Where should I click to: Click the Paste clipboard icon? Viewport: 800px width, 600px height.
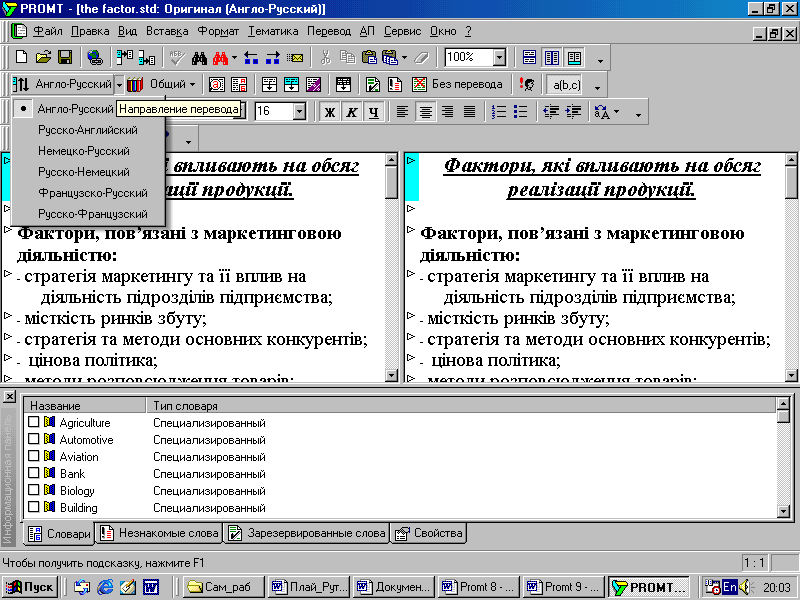tap(369, 58)
